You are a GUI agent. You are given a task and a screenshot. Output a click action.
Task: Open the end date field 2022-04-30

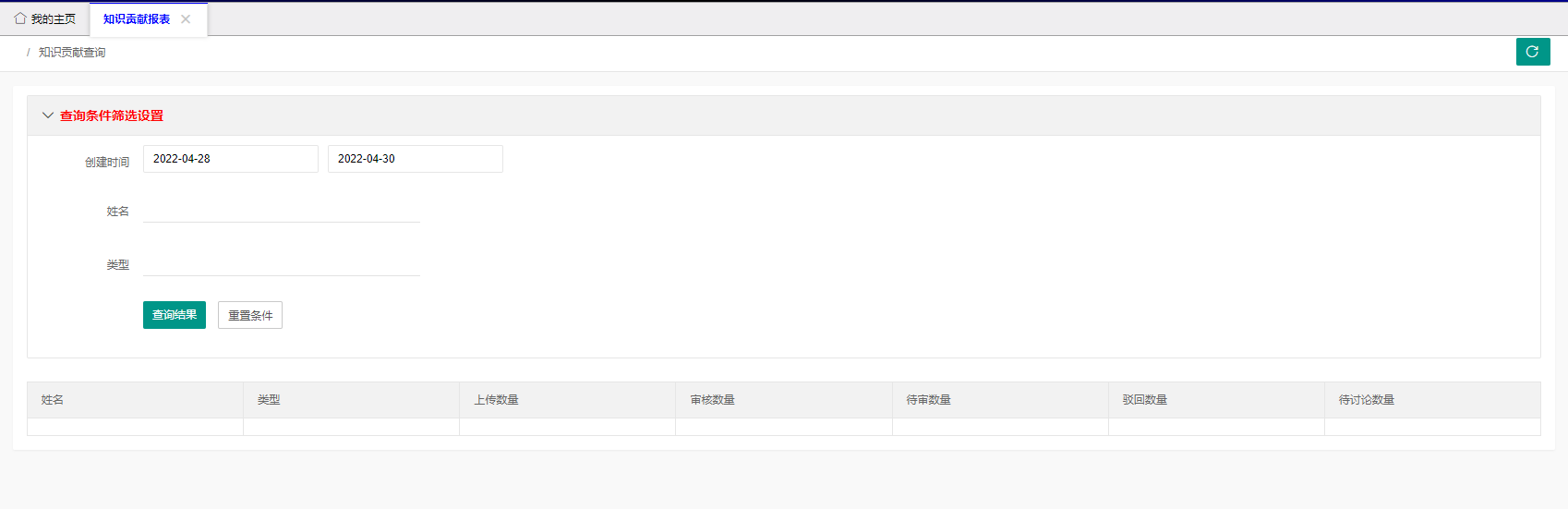pos(415,159)
